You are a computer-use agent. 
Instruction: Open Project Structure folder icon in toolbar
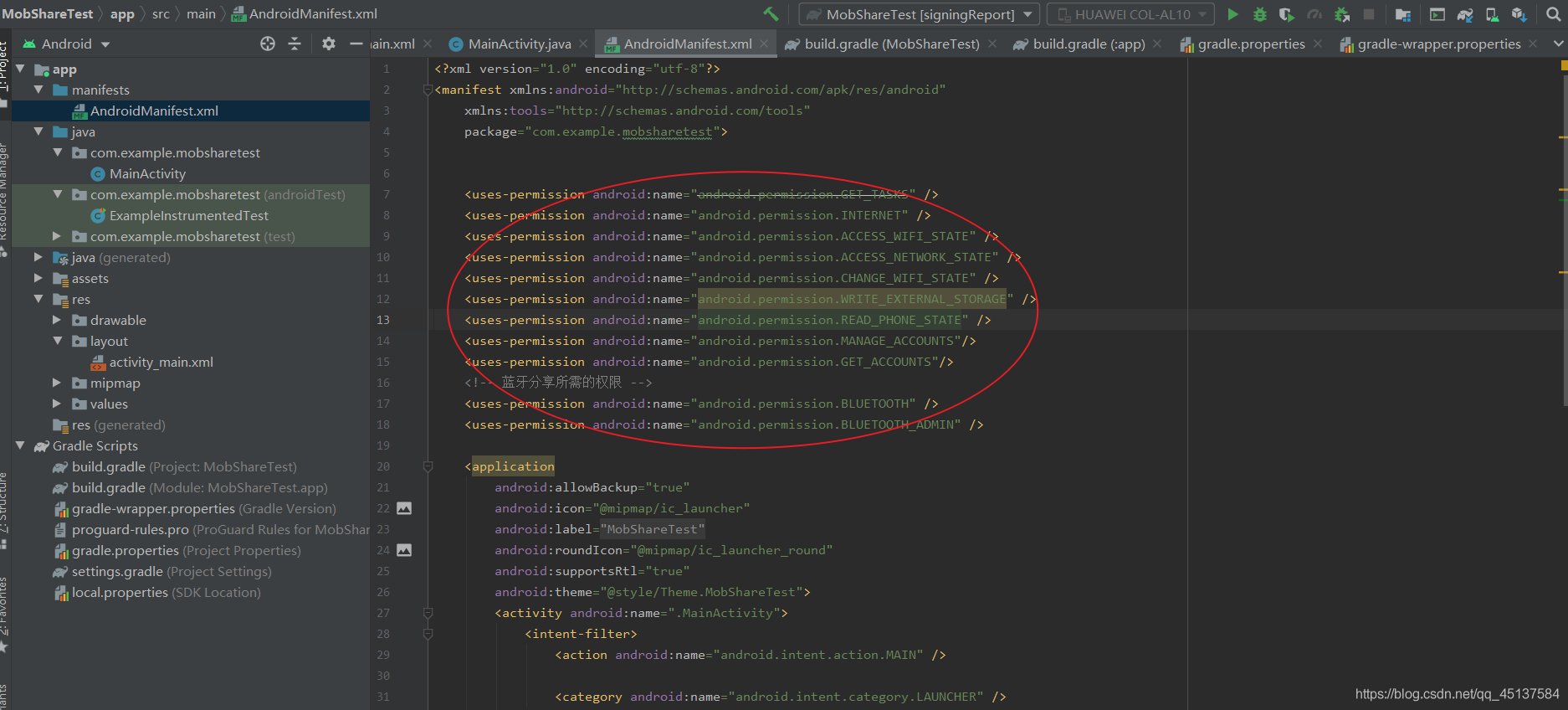(x=1403, y=14)
